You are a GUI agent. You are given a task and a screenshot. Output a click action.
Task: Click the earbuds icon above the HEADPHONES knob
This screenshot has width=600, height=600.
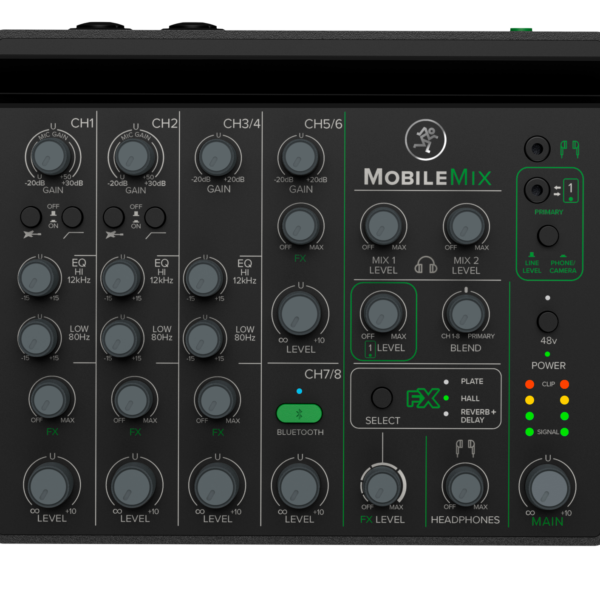(x=465, y=448)
